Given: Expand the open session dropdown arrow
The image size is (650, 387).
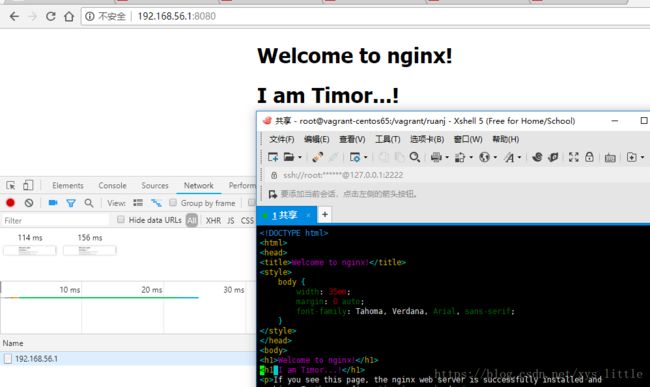Looking at the screenshot, I should (x=299, y=157).
